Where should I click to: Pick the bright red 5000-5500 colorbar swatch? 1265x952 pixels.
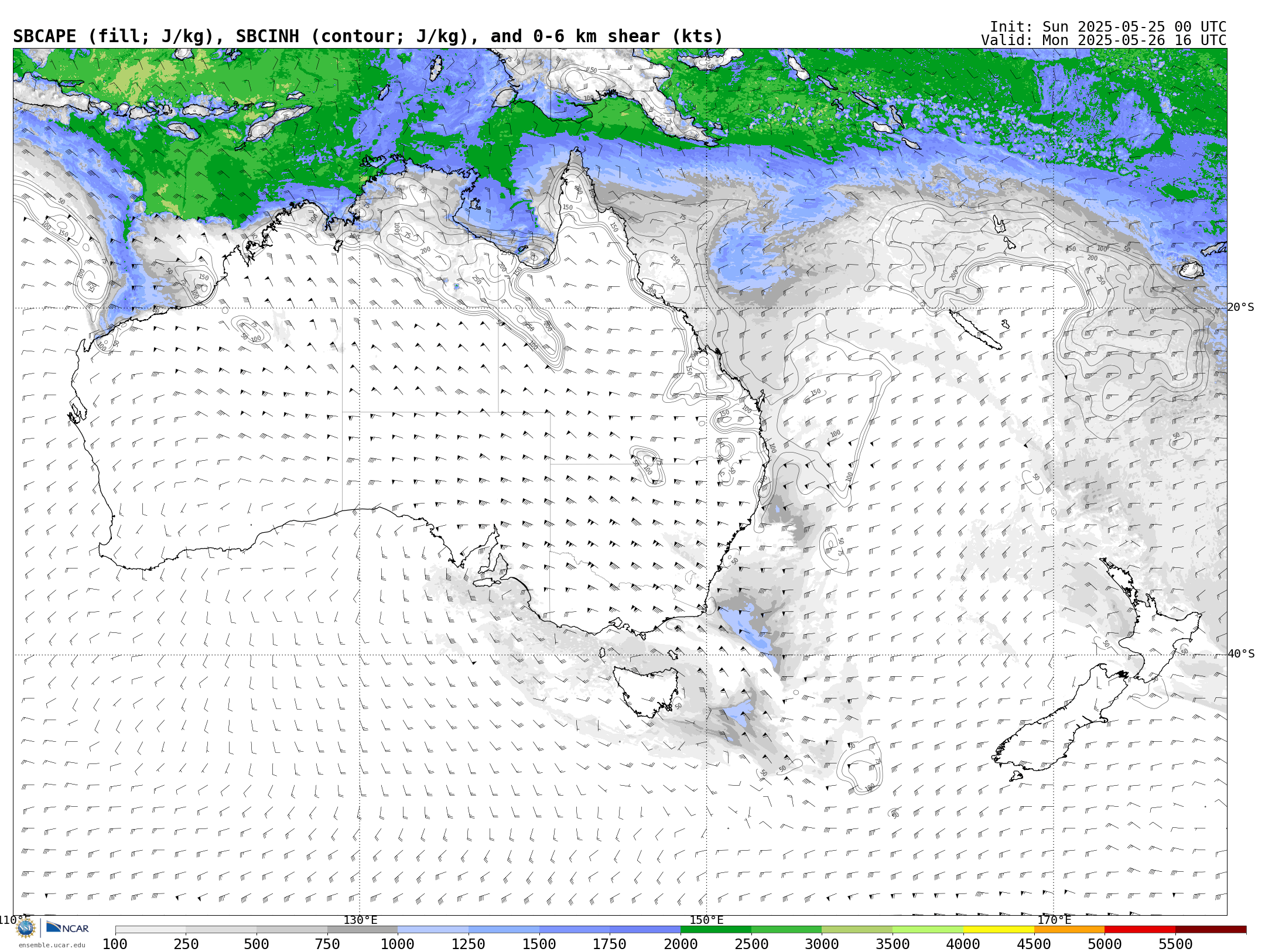point(1140,930)
